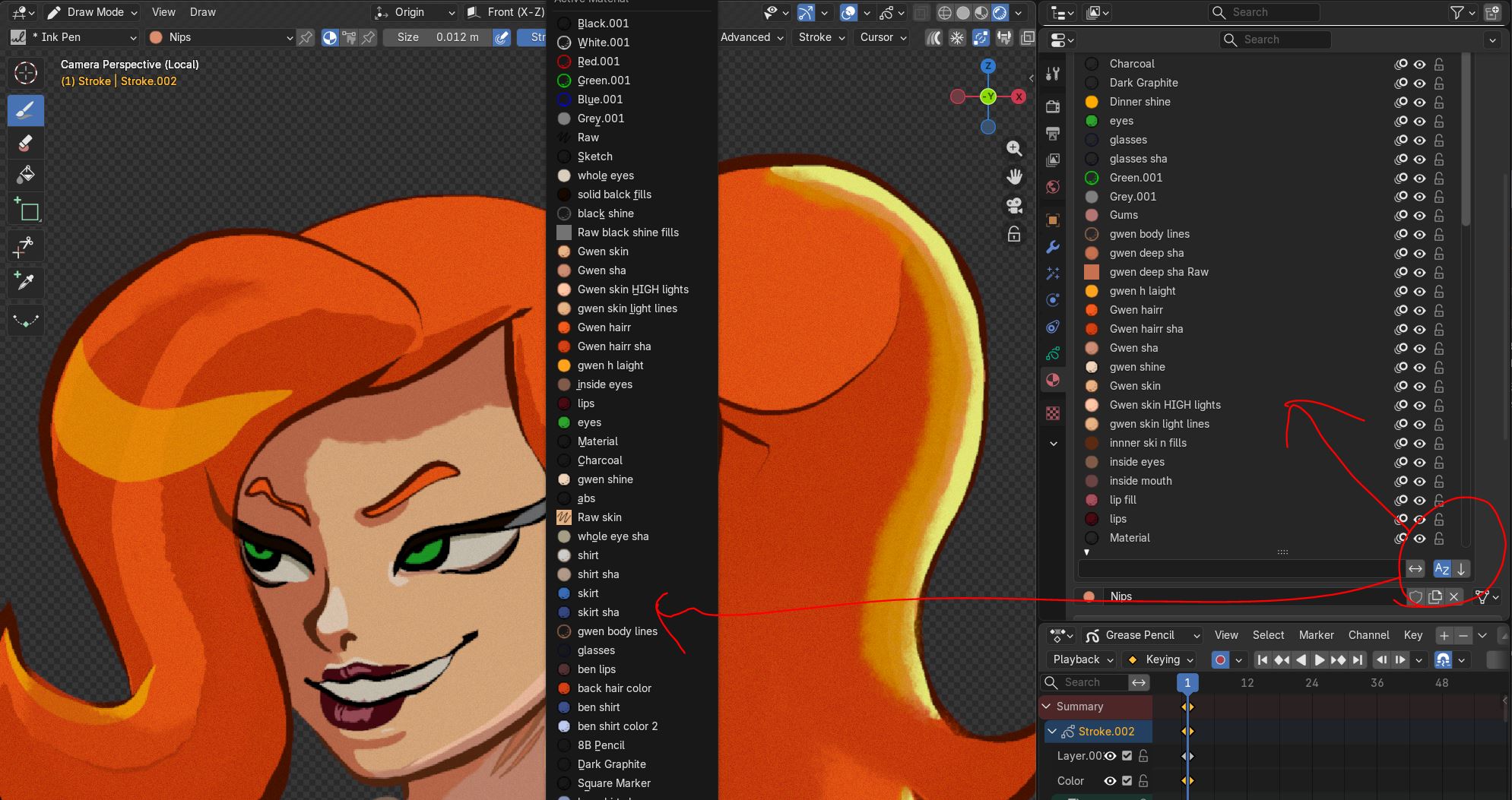Click the Gwen skin color swatch in list

click(x=1092, y=386)
